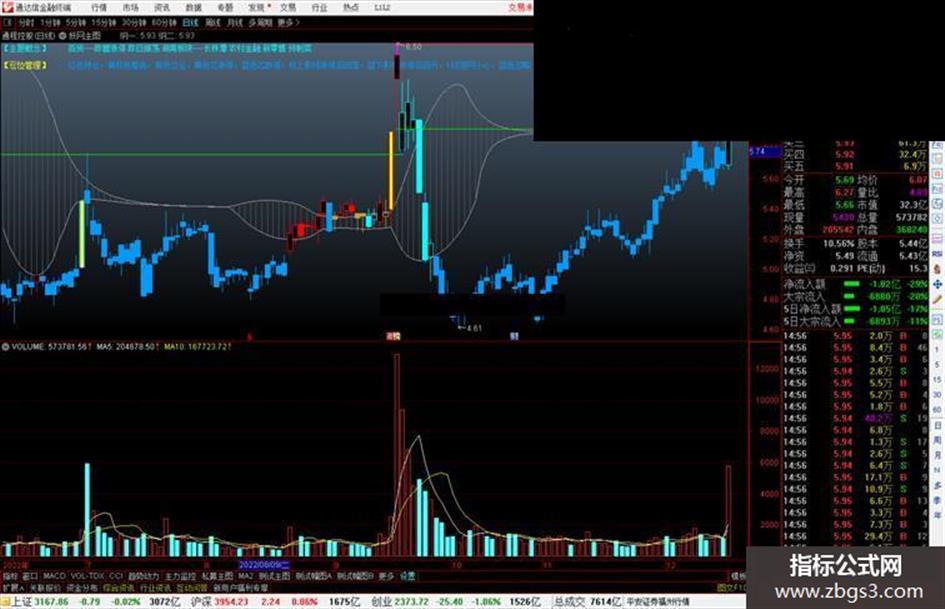The height and width of the screenshot is (609, 945).
Task: Open the 互动问答 tab
Action: [x=192, y=587]
